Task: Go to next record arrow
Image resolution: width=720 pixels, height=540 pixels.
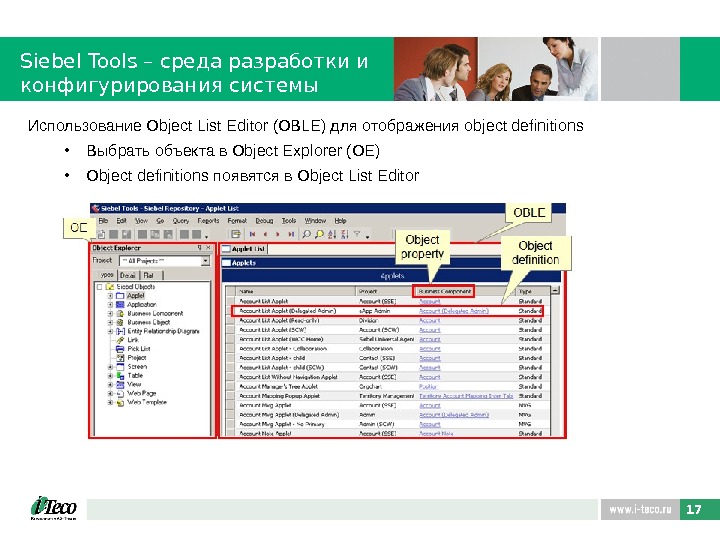Action: (x=278, y=234)
